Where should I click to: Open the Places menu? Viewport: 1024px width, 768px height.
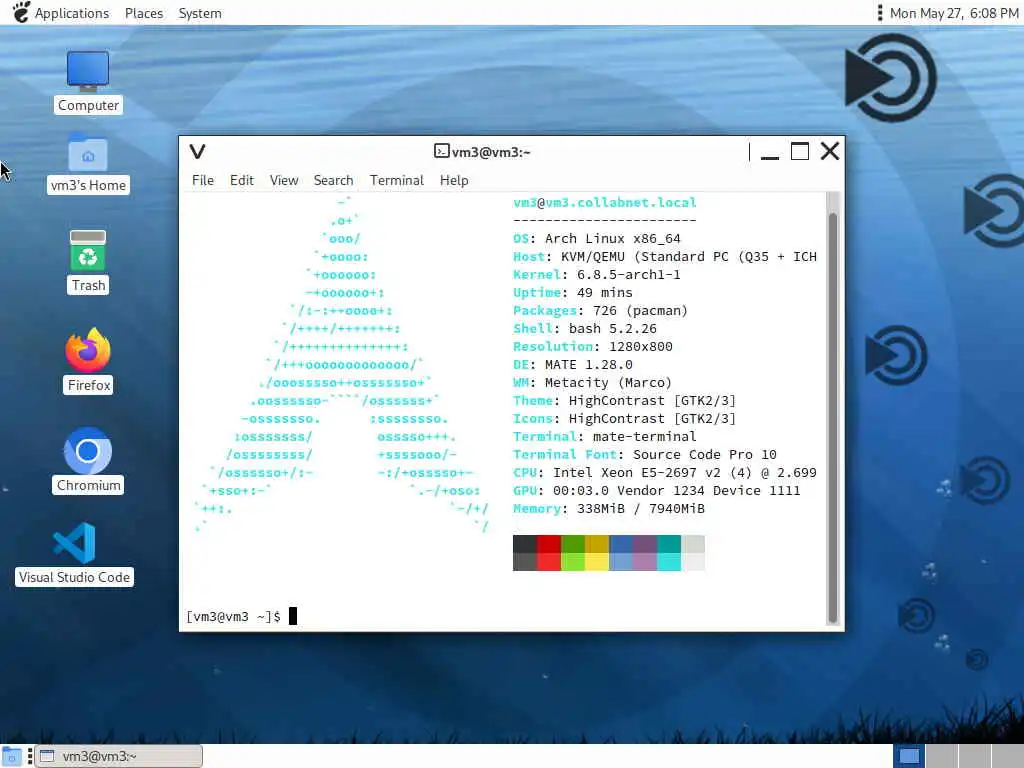pos(144,13)
